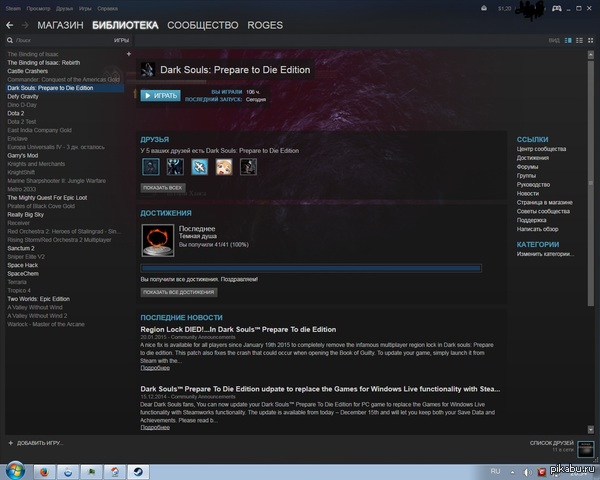This screenshot has width=600, height=480.
Task: Switch to the grid view mode icon
Action: [x=590, y=40]
